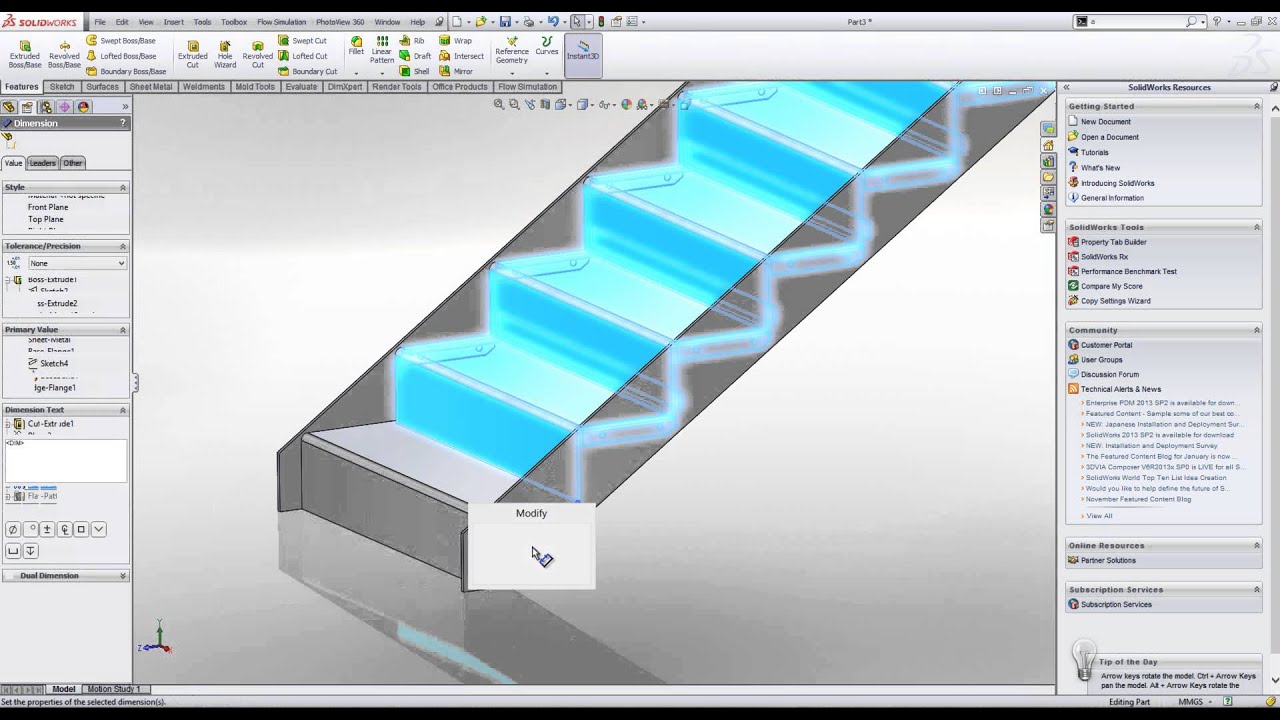Choose Swept Boss/Base feature

coord(121,41)
